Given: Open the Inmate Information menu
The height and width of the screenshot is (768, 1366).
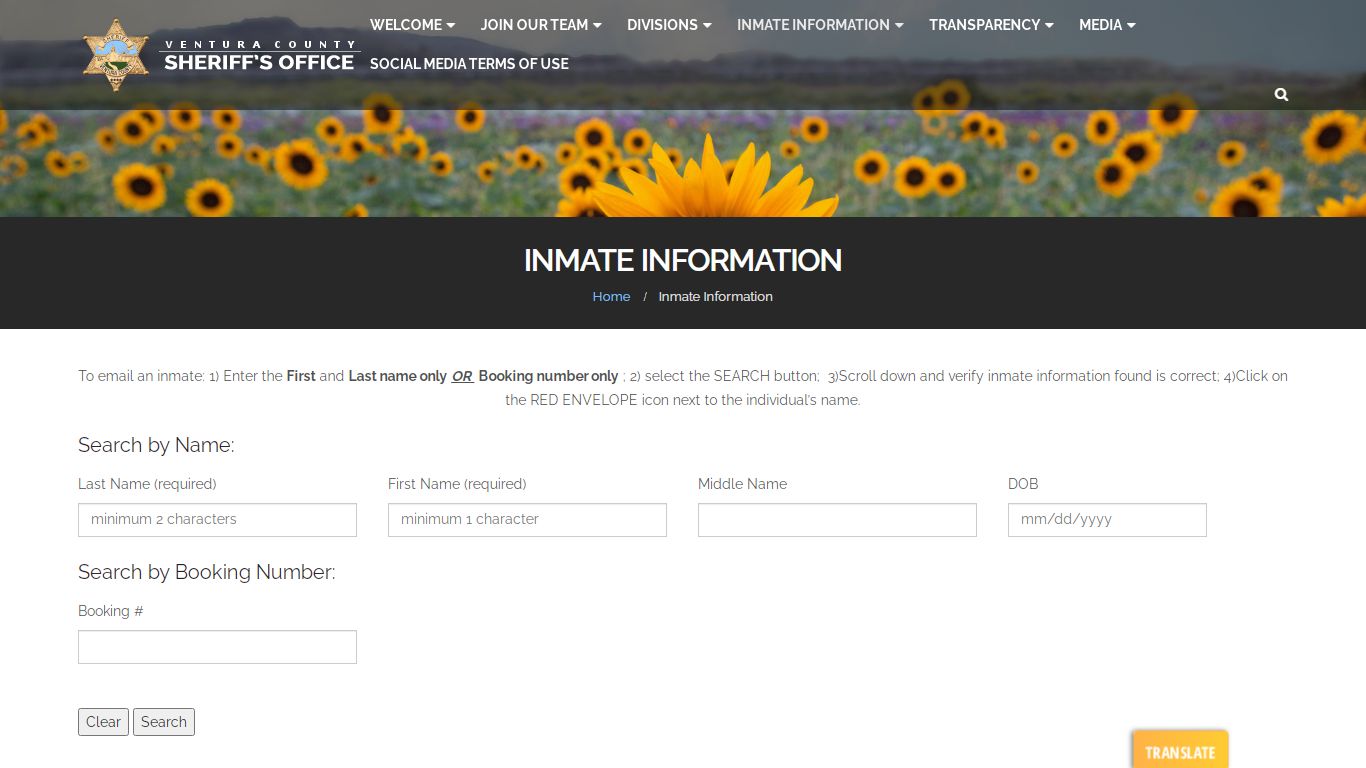Looking at the screenshot, I should pos(820,25).
